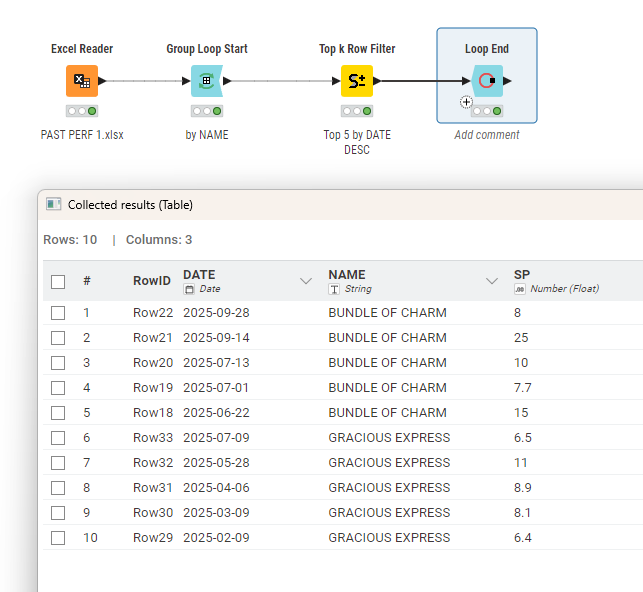Open the NAME column dropdown chevron
Screen dimensions: 643x592
(492, 282)
